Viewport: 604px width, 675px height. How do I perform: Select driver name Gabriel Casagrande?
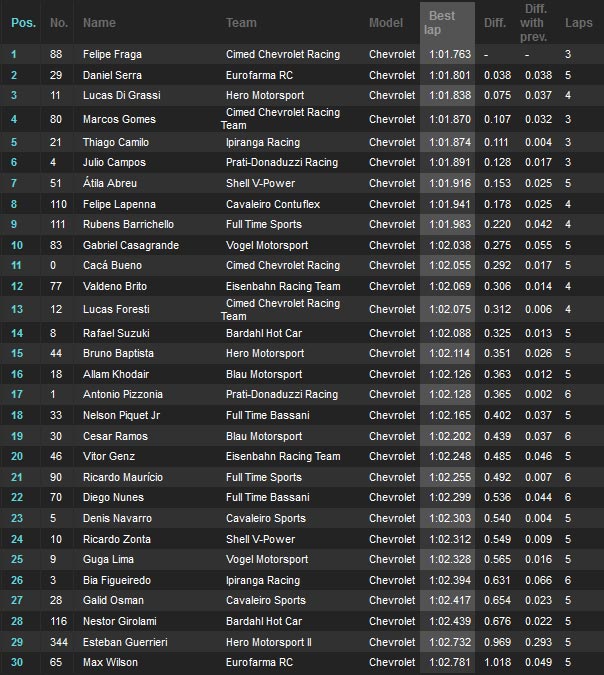click(131, 245)
